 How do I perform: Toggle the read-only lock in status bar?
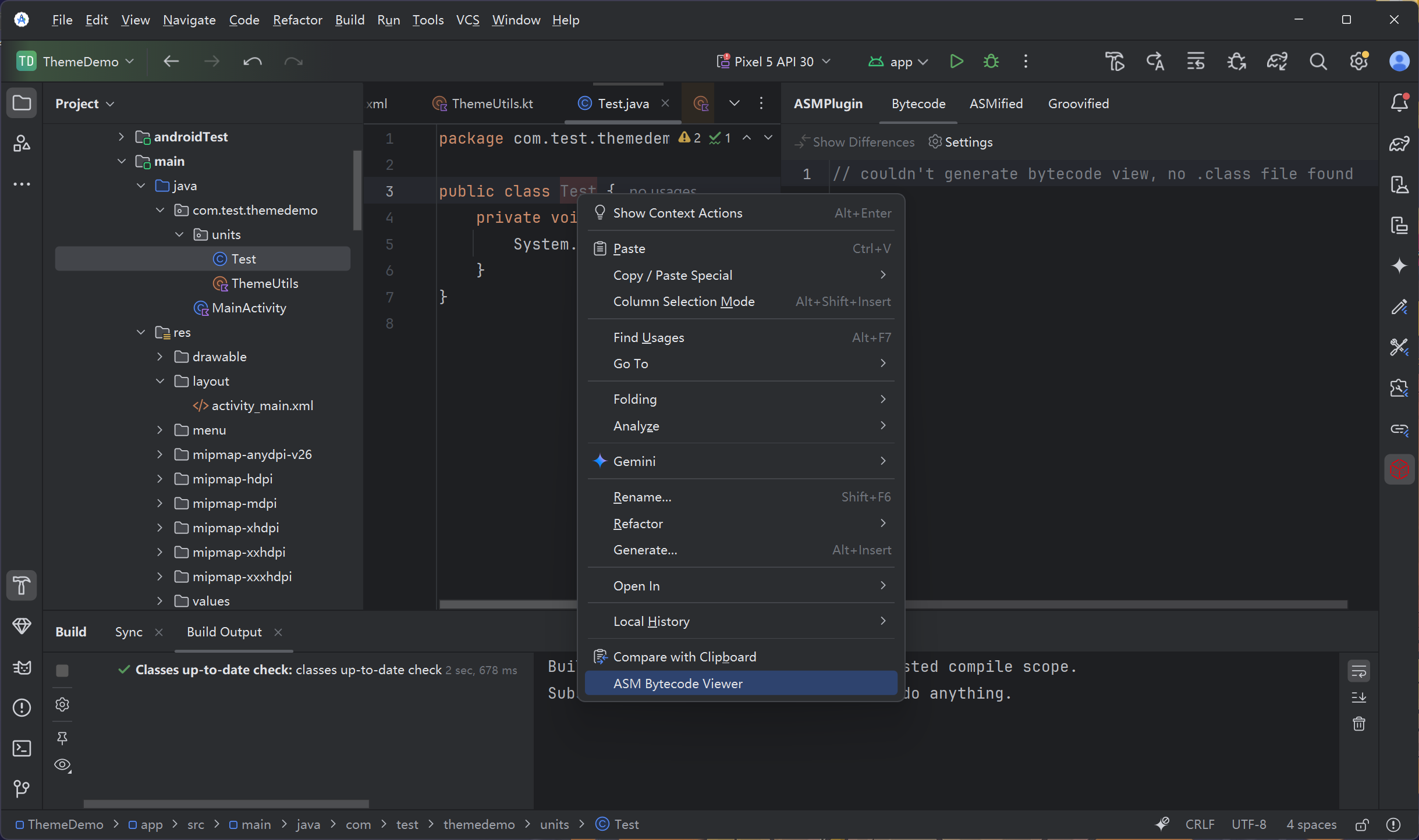pyautogui.click(x=1362, y=825)
